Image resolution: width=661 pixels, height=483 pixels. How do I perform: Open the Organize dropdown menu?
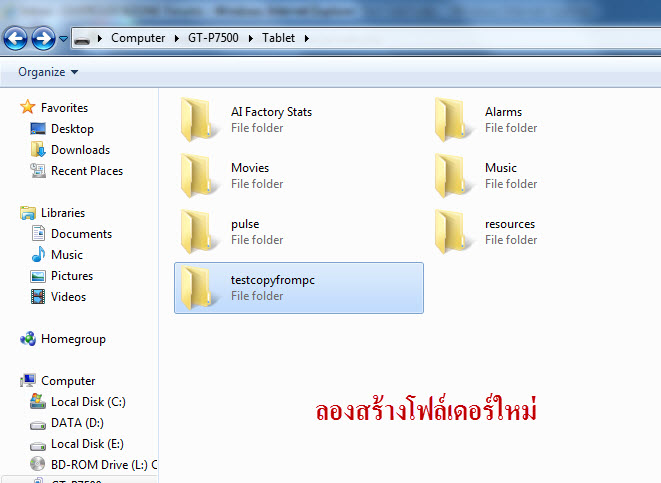[47, 72]
